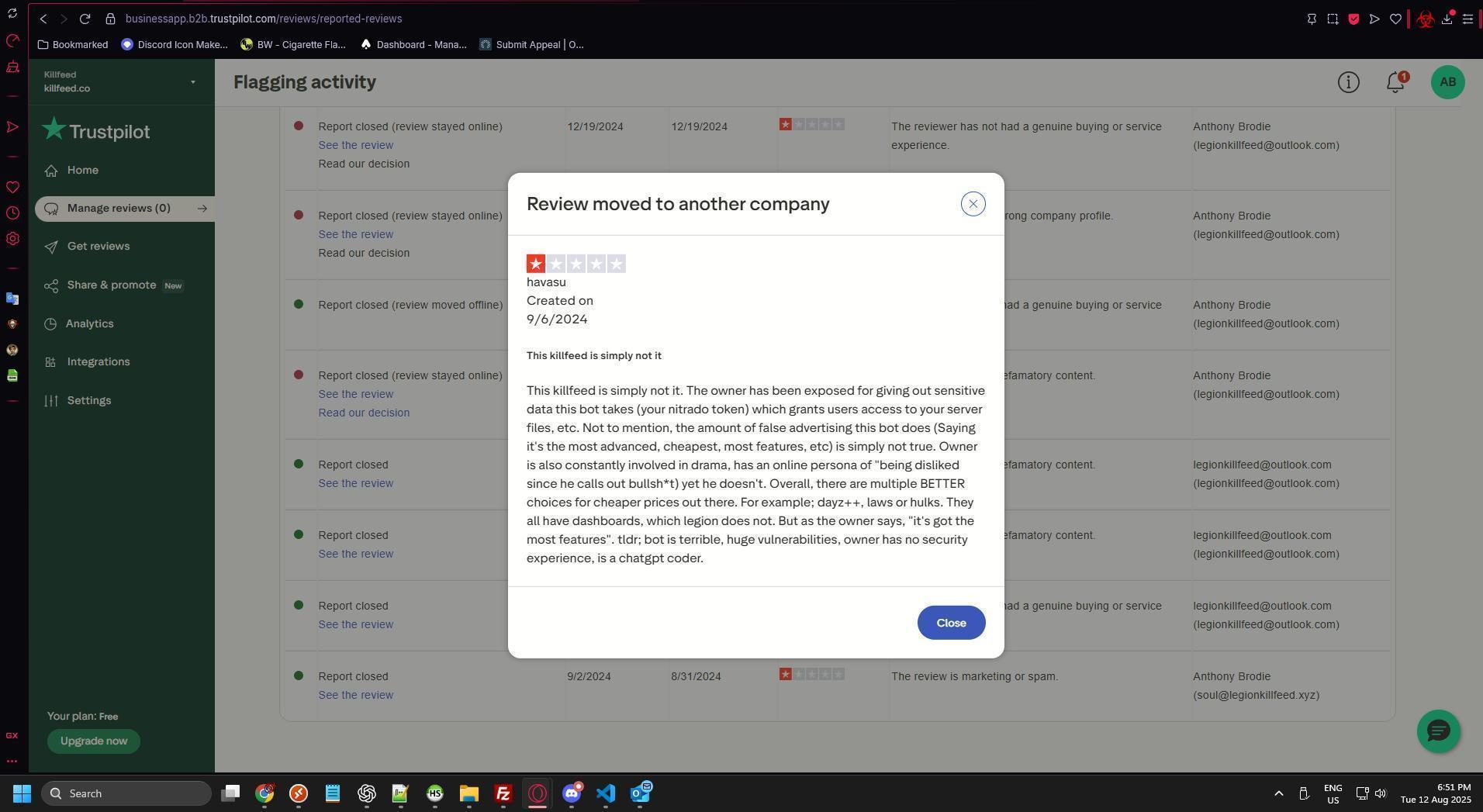Open Outlook from the taskbar

pyautogui.click(x=640, y=793)
